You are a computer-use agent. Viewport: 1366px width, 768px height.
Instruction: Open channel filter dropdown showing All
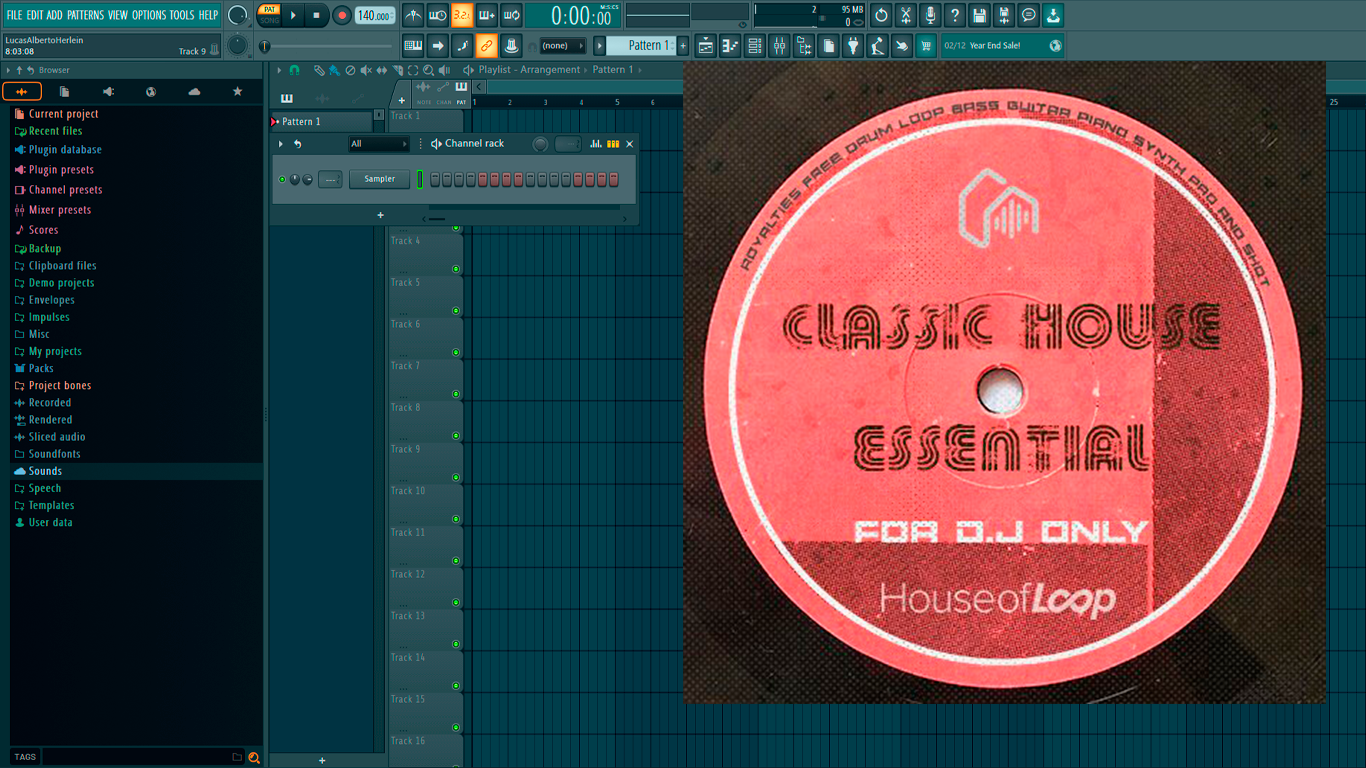(379, 144)
